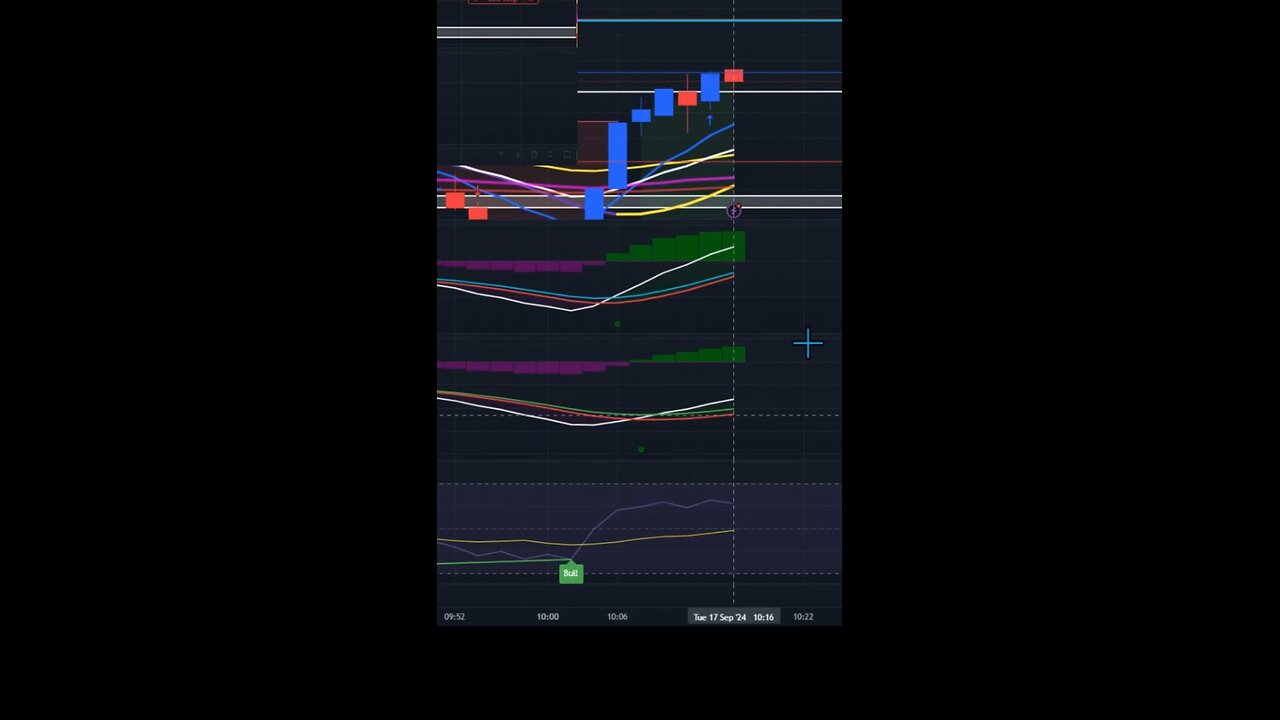
Task: Click the purple lightning event icon on the chart
Action: [734, 211]
